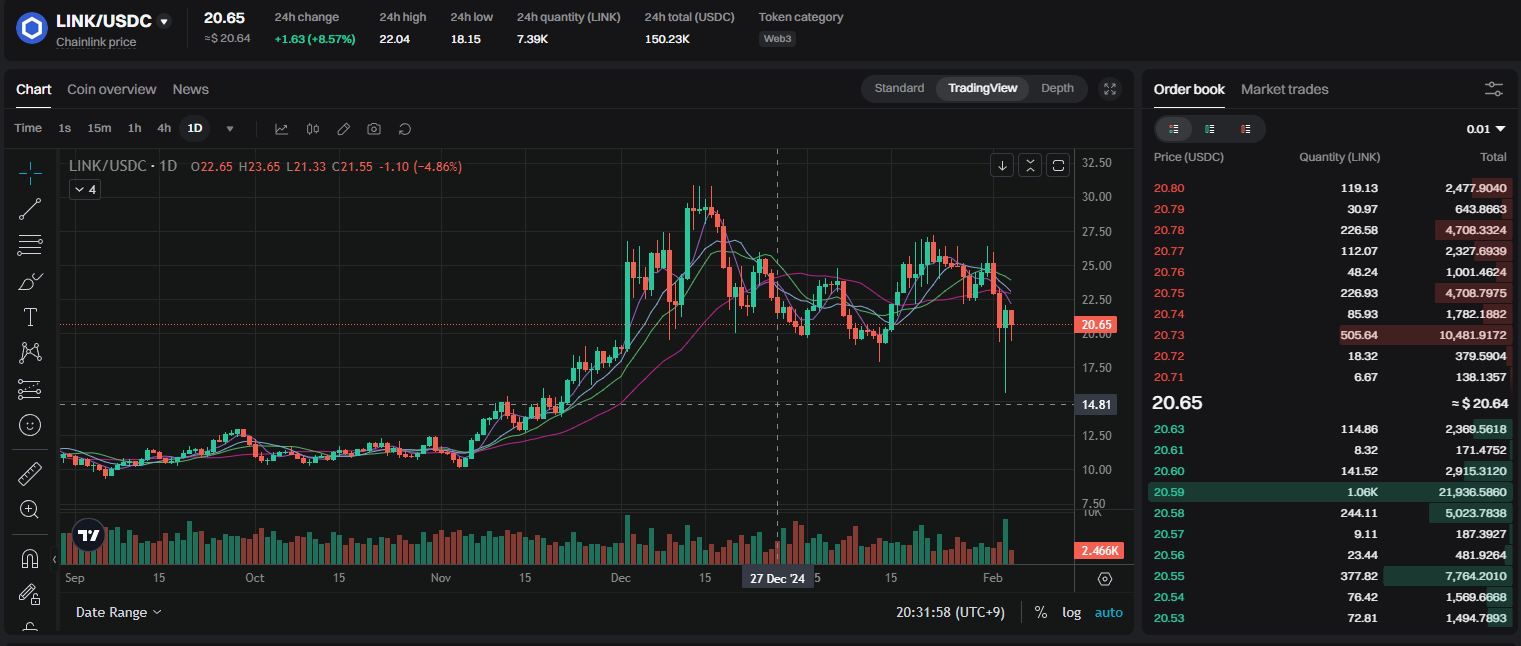Click the TradingView logo on chart
1521x646 pixels.
[89, 535]
